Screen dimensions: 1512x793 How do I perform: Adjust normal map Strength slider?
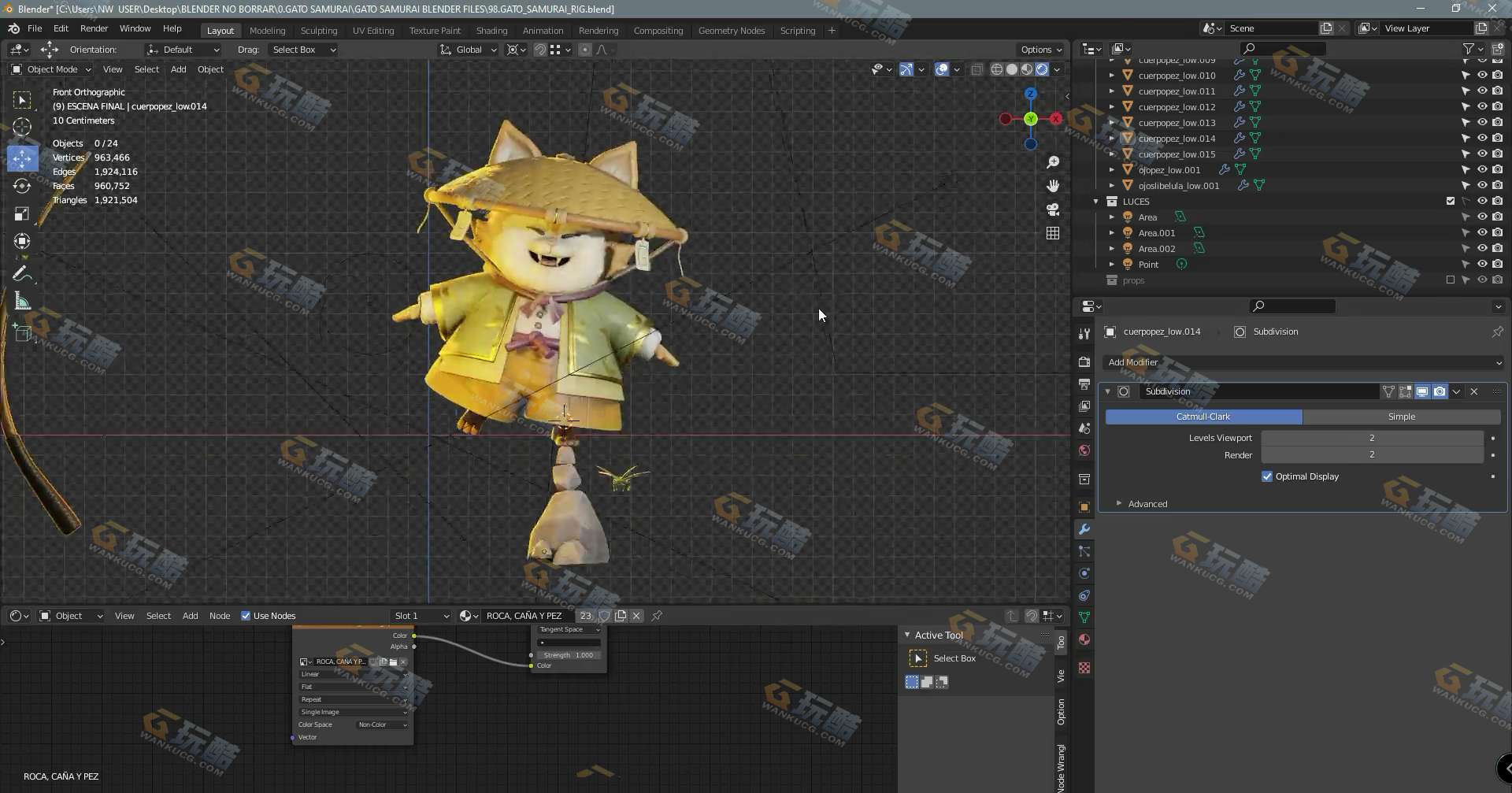569,655
